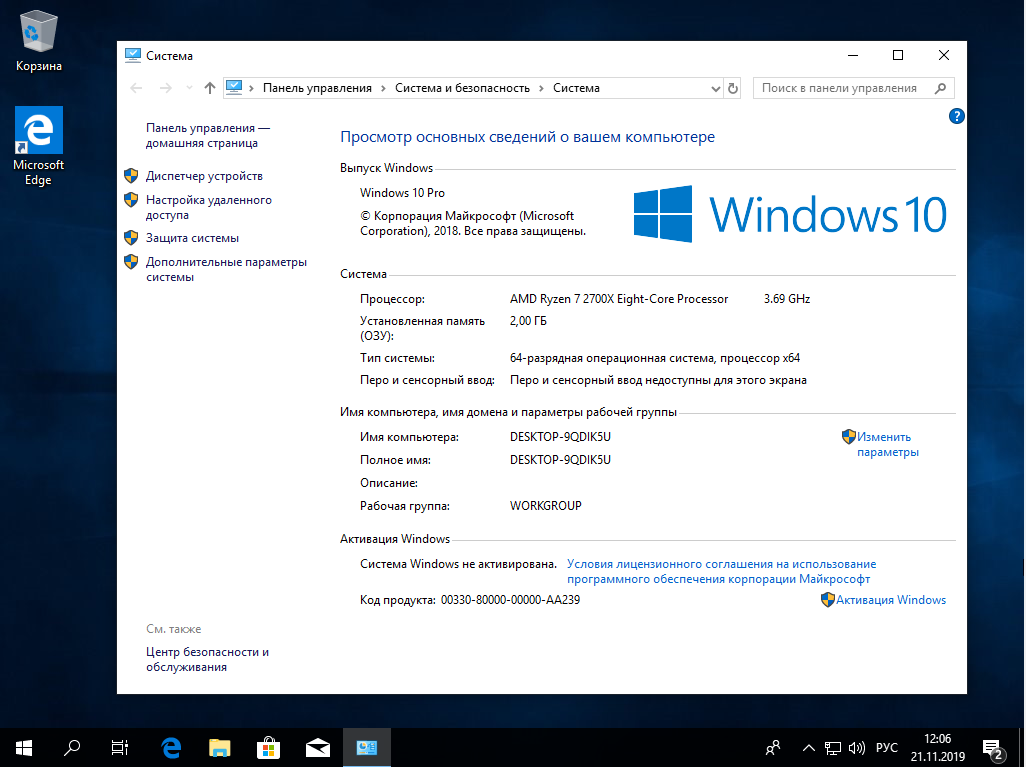Viewport: 1026px width, 767px height.
Task: Click the Система breadcrumb in address bar
Action: pyautogui.click(x=576, y=88)
